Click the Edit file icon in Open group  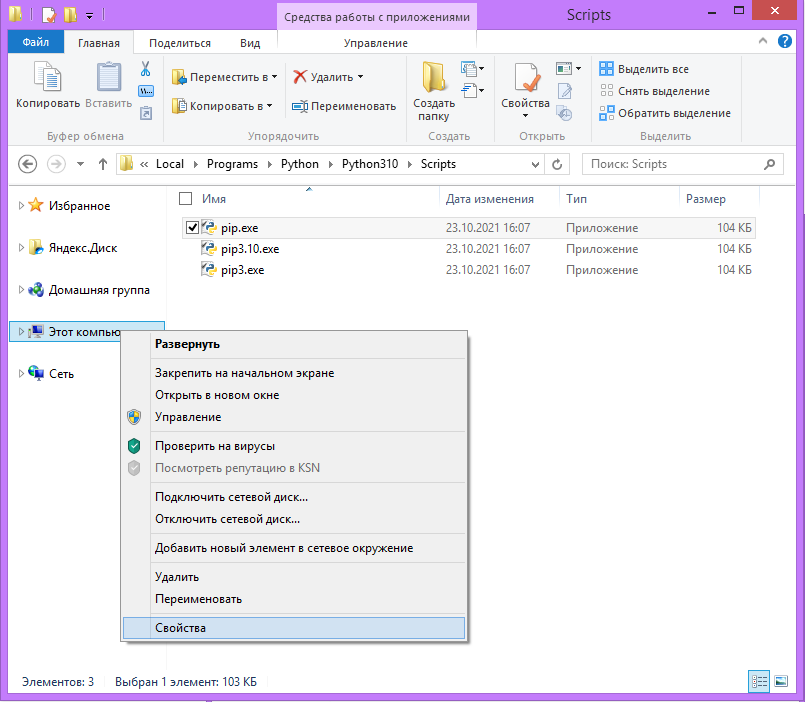click(x=565, y=91)
